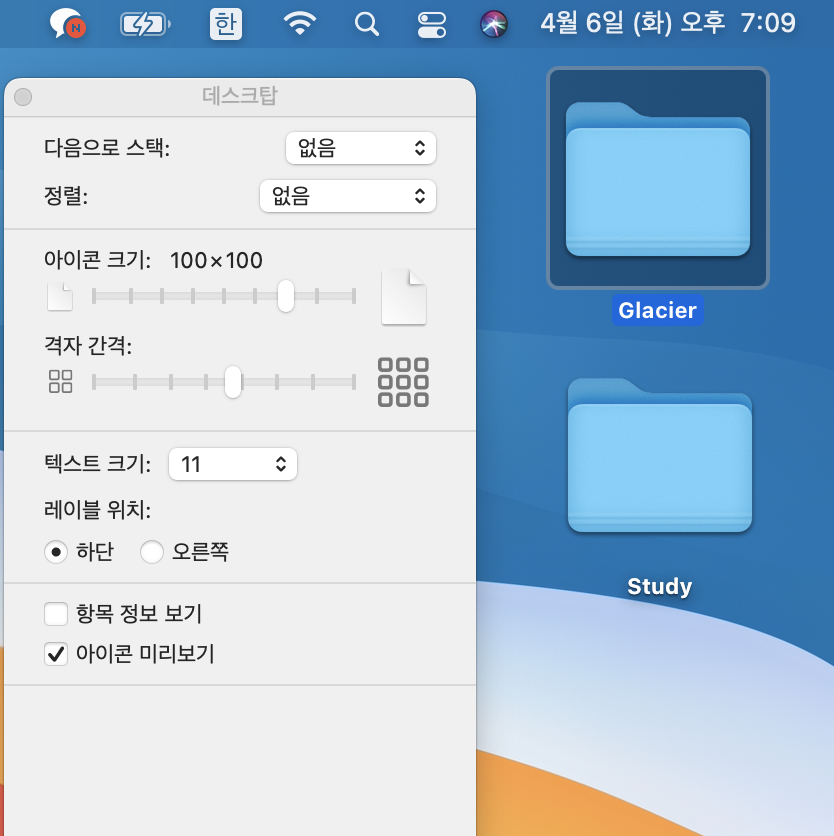Uncheck the 아이콘 미리보기 checkbox
The image size is (834, 836).
(x=55, y=654)
